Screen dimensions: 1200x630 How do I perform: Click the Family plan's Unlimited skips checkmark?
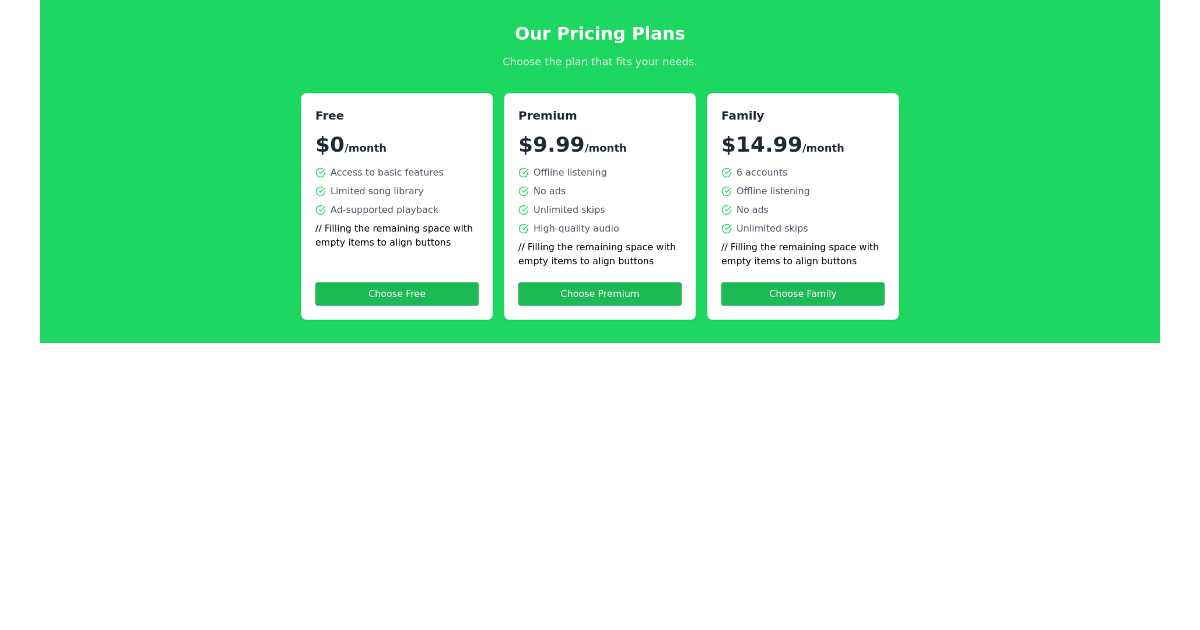[727, 229]
